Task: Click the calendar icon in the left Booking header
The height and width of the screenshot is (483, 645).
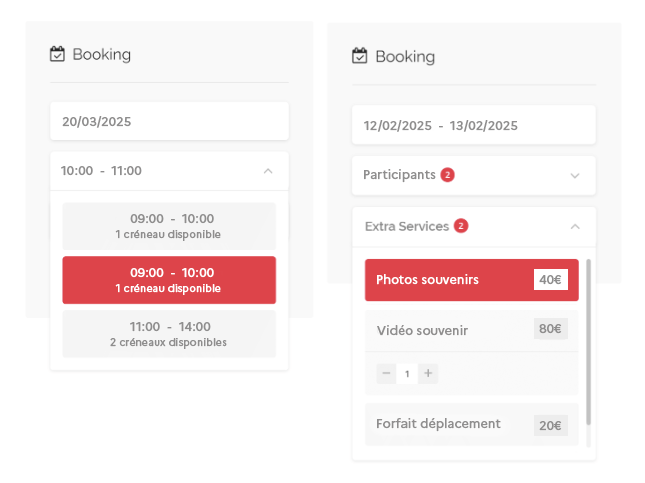Action: 57,54
